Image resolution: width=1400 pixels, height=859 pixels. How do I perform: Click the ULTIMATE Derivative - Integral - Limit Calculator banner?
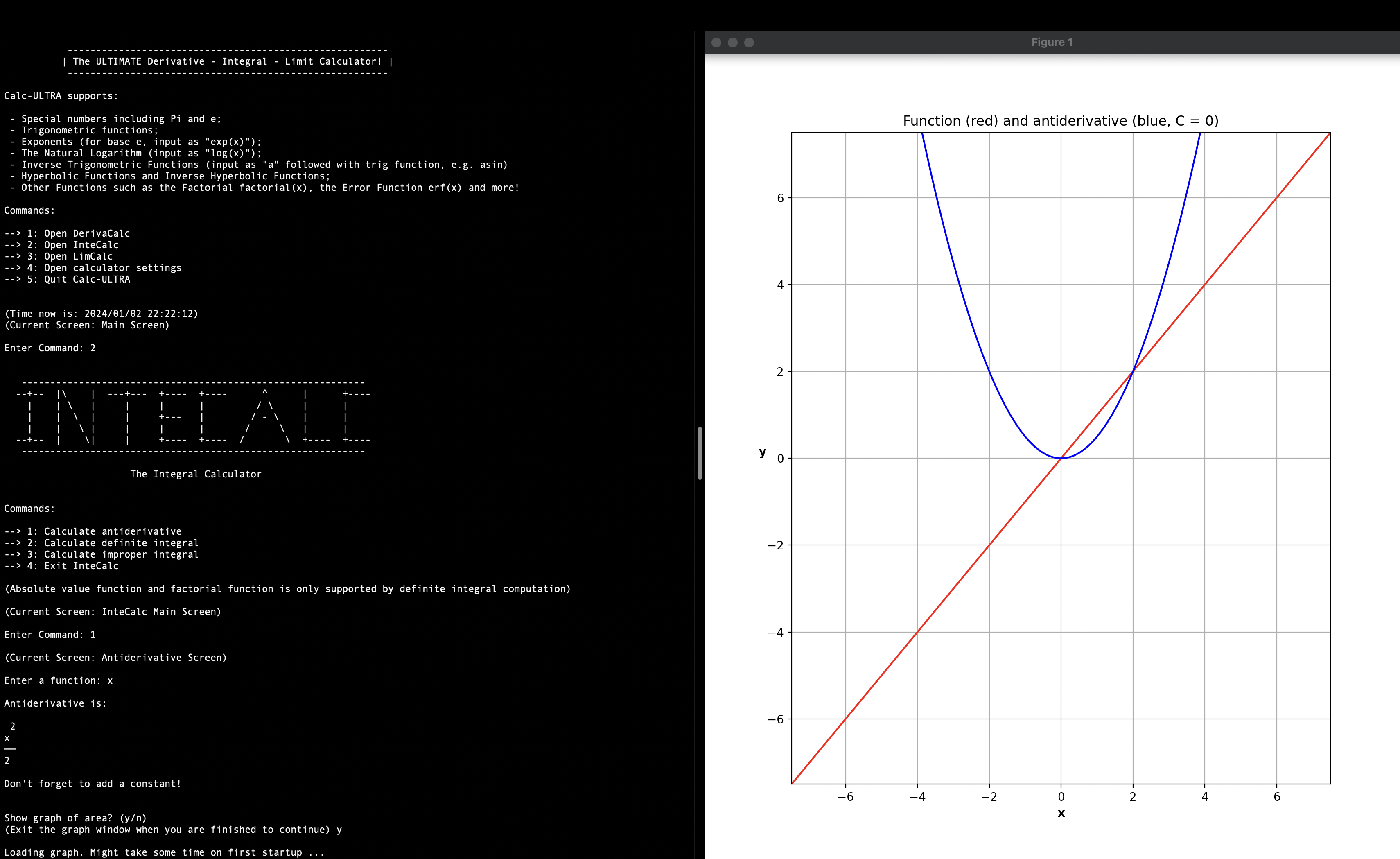tap(227, 61)
